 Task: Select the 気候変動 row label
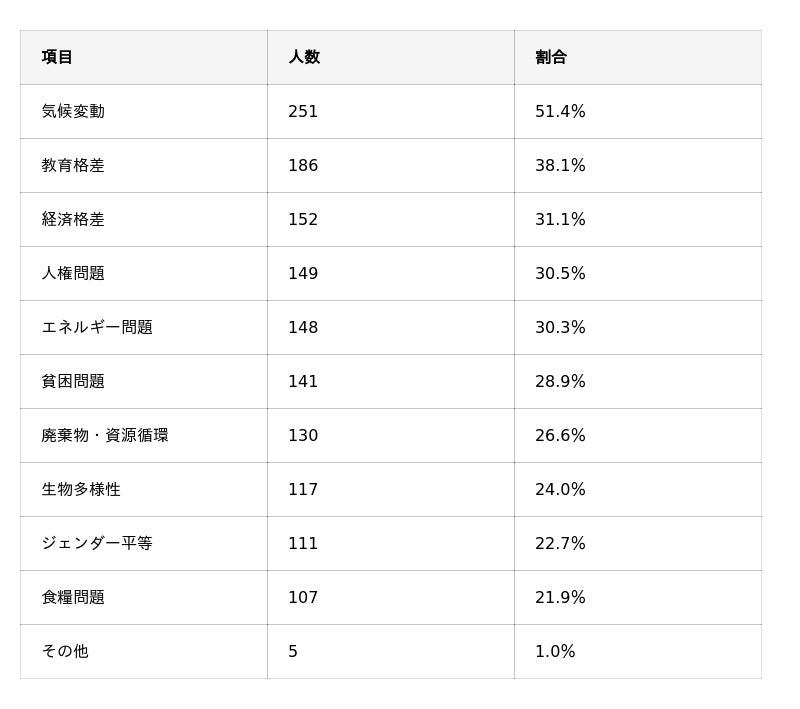[73, 111]
